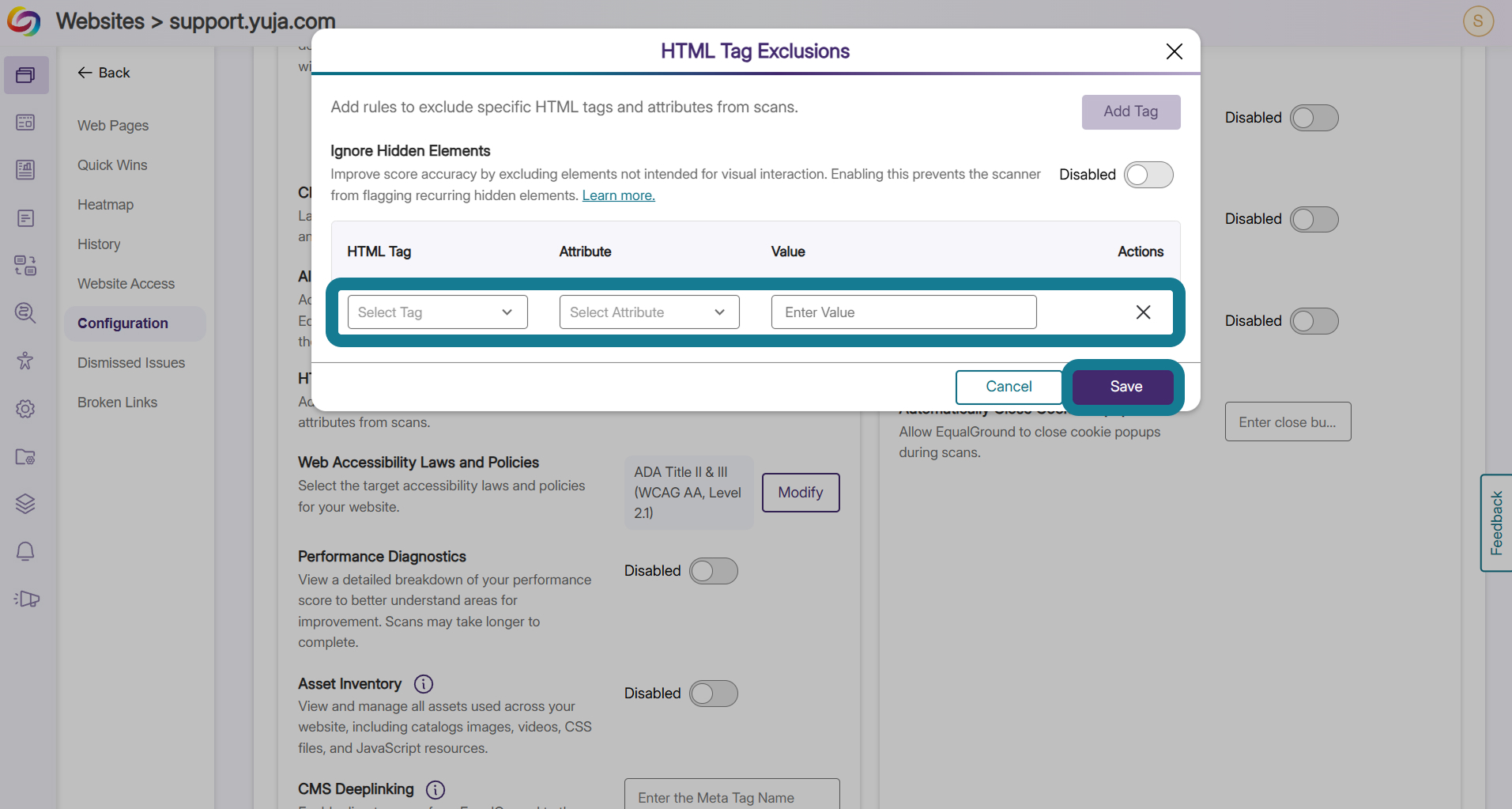The image size is (1512, 809).
Task: Open the magnifier scan sidebar icon
Action: click(26, 313)
